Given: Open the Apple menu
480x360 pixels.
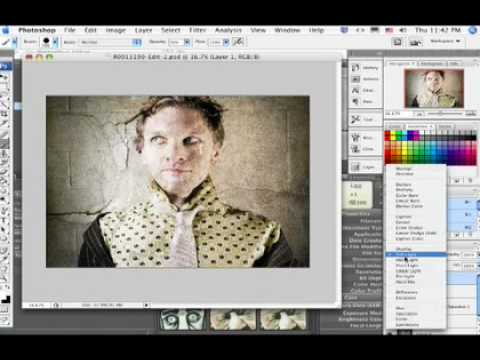Looking at the screenshot, I should pyautogui.click(x=5, y=30).
